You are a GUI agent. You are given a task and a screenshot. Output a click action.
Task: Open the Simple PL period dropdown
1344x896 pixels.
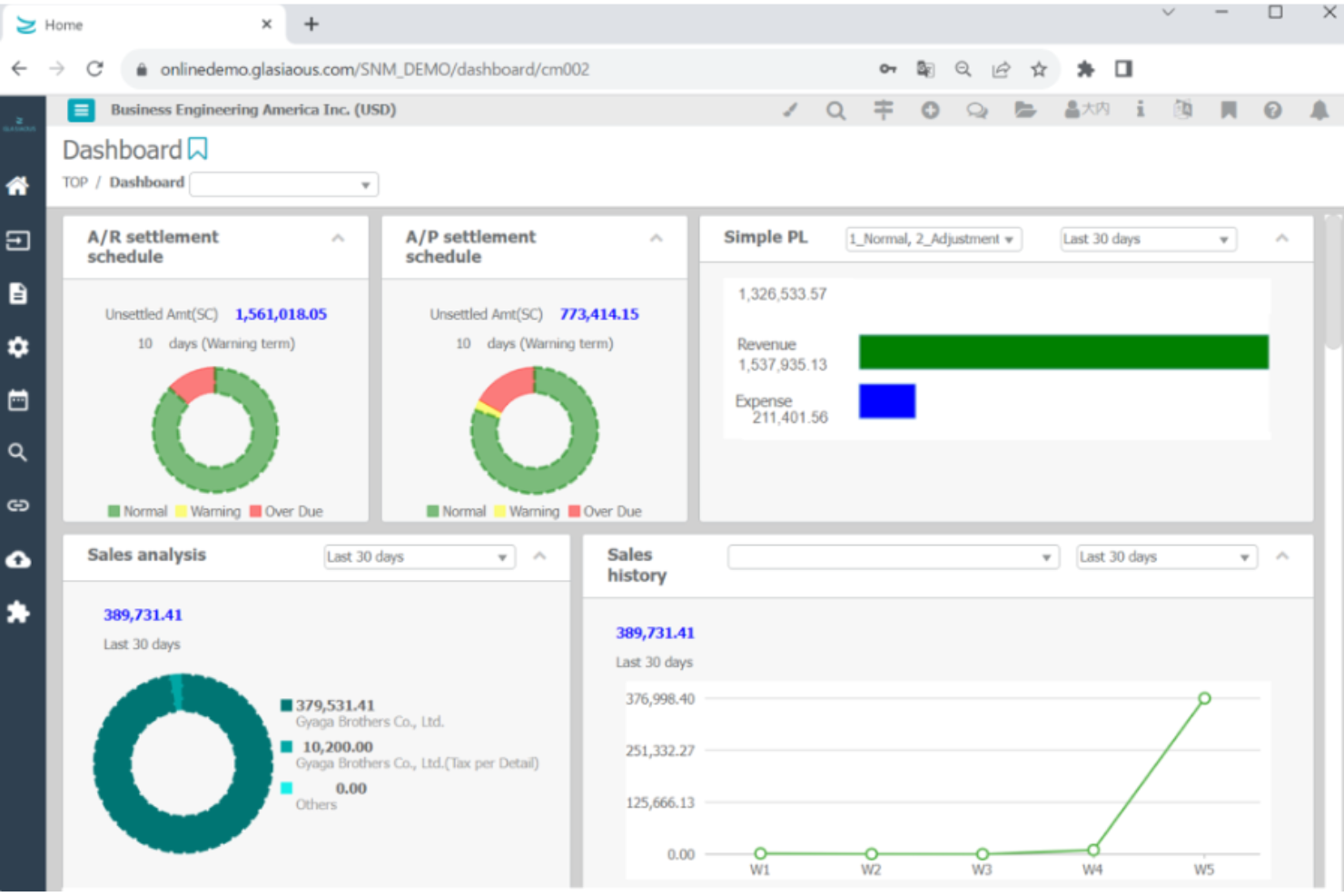click(1148, 239)
